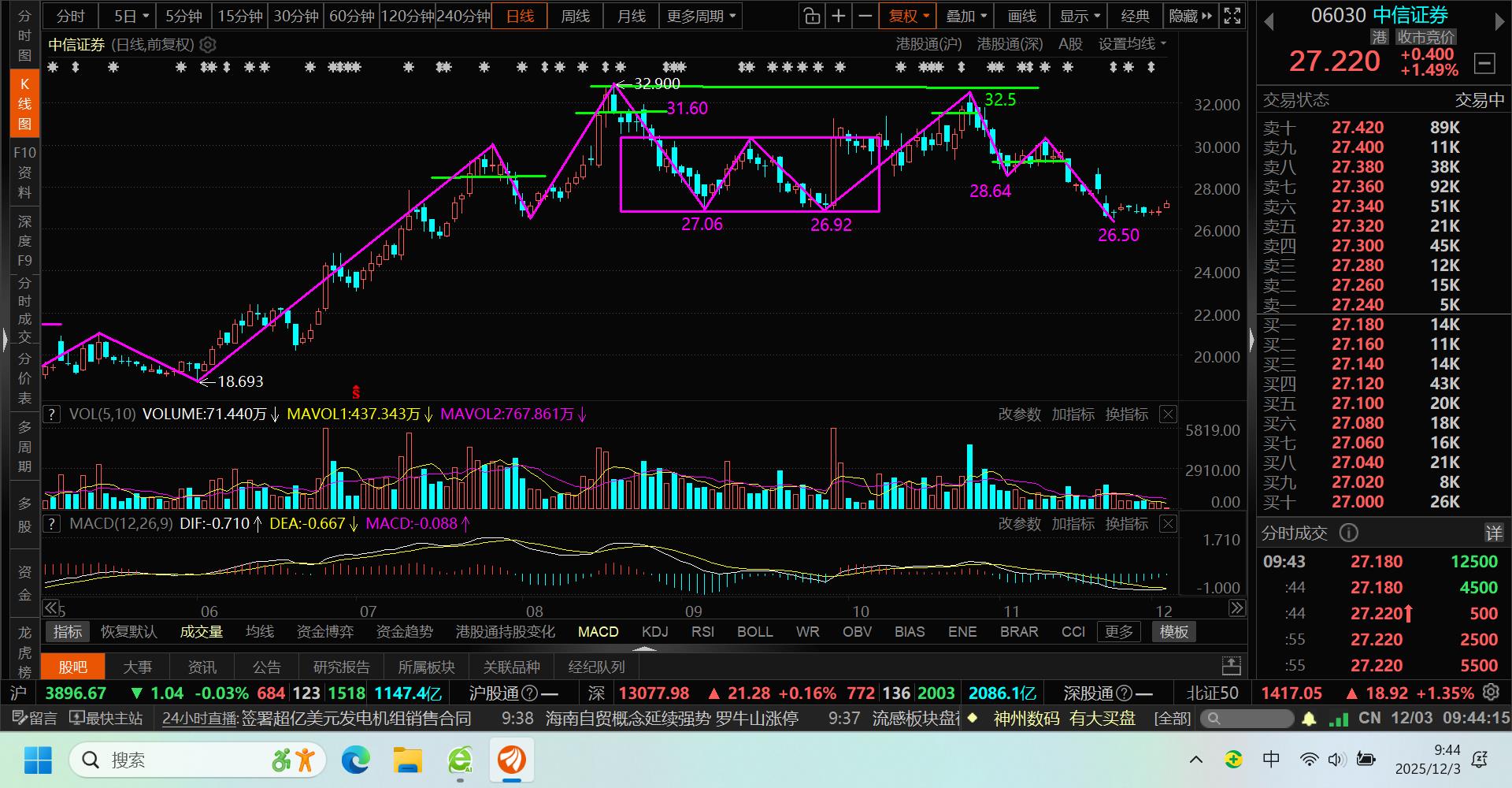Enter fullscreen with the expand icon
The height and width of the screenshot is (788, 1512).
tap(1232, 16)
